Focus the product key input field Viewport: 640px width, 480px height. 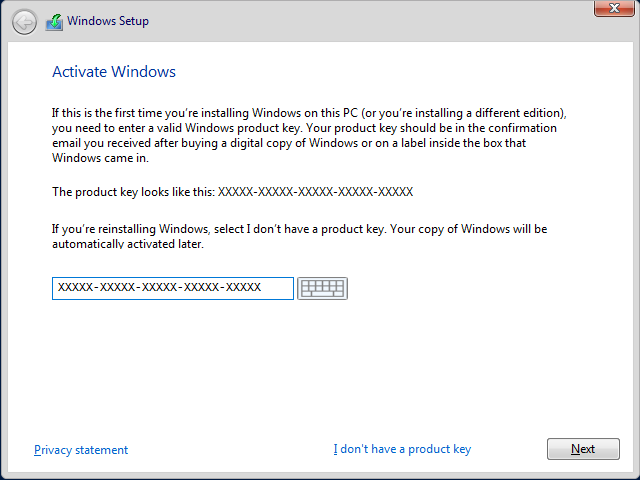tap(173, 288)
